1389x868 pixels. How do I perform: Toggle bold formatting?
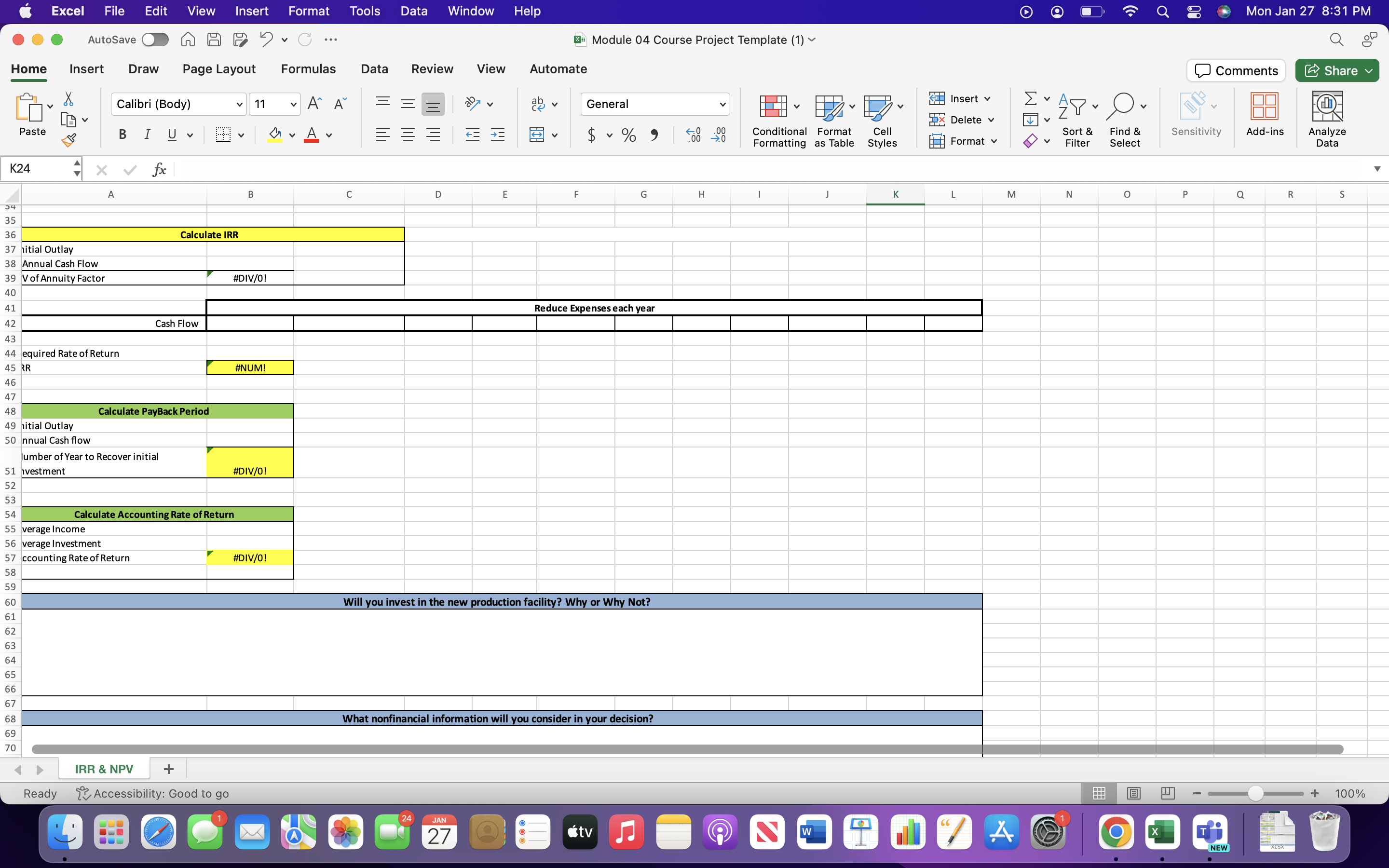coord(122,135)
